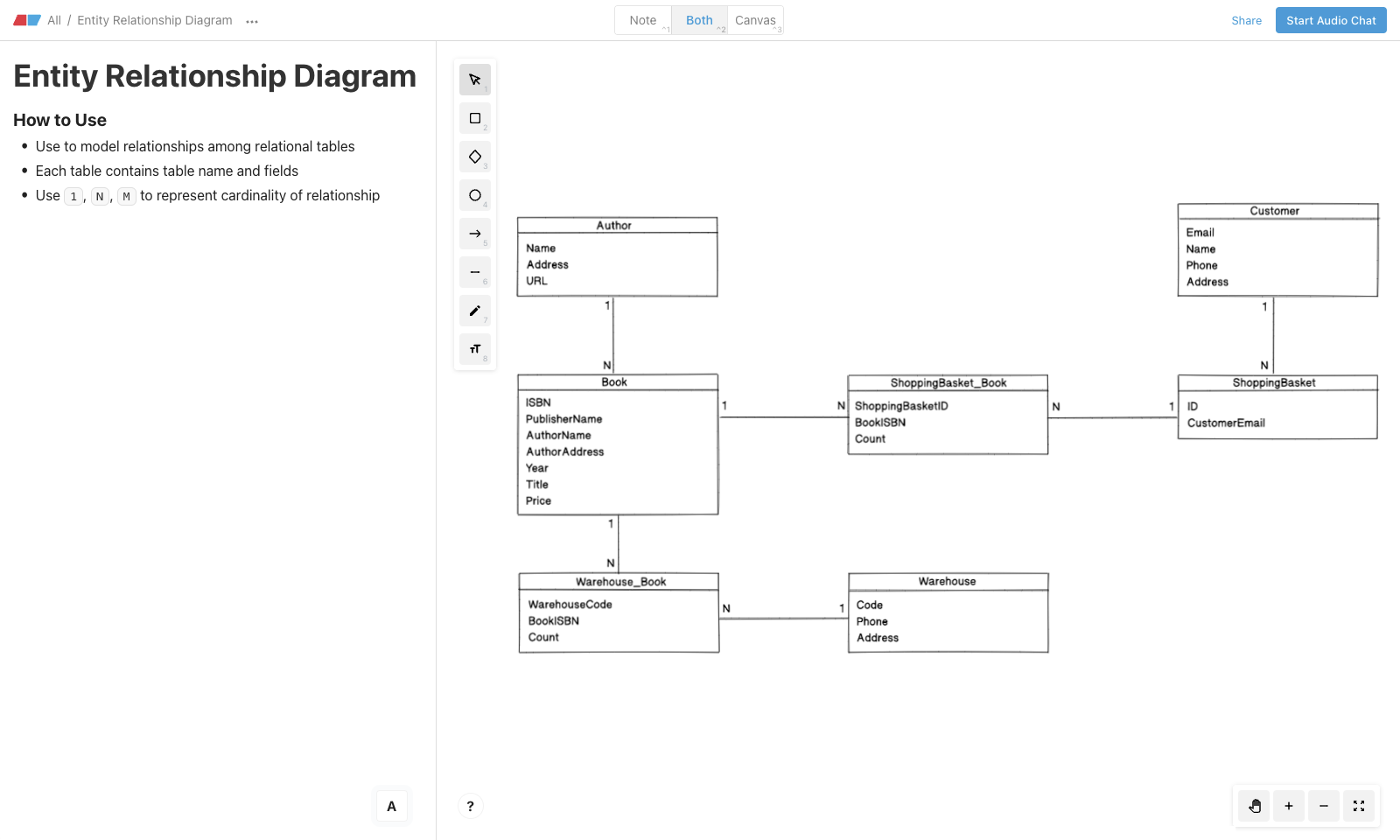The width and height of the screenshot is (1400, 840).
Task: Select the Arrow tool
Action: coord(475,234)
